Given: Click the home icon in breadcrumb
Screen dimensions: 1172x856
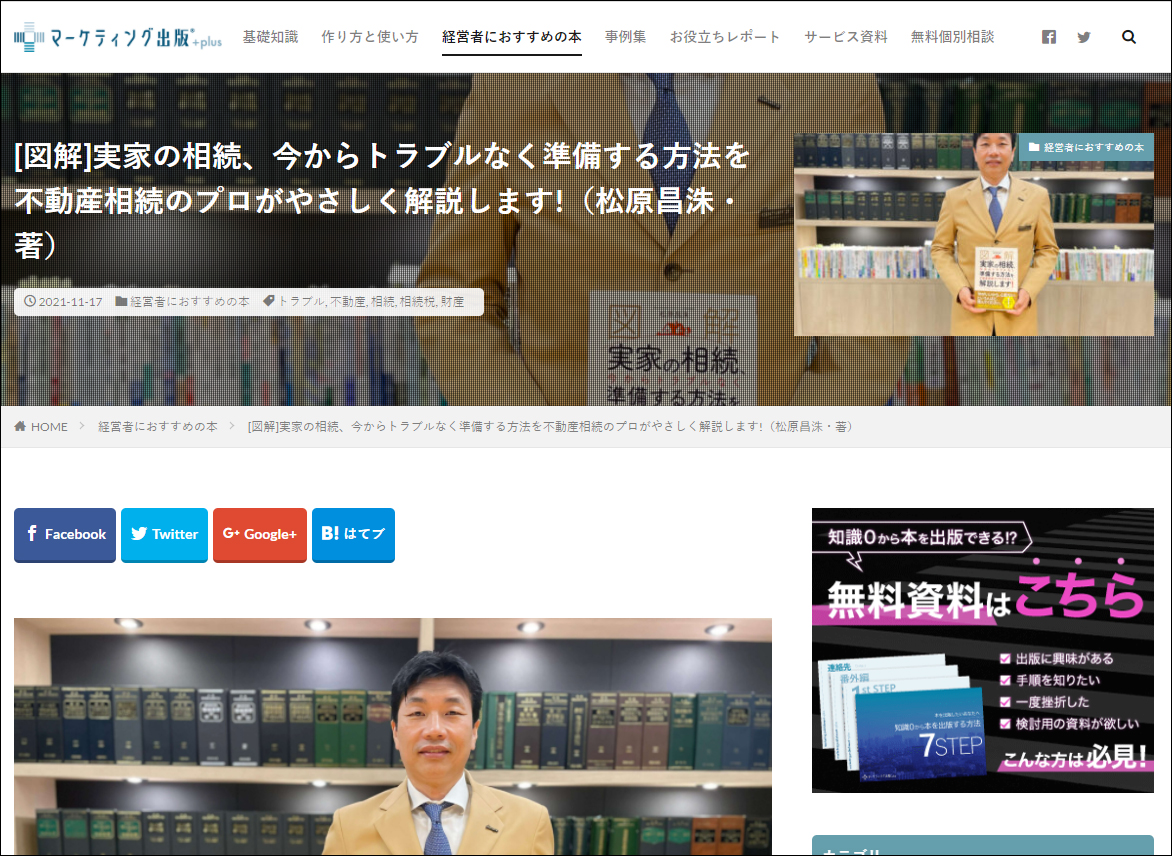Looking at the screenshot, I should tap(20, 426).
